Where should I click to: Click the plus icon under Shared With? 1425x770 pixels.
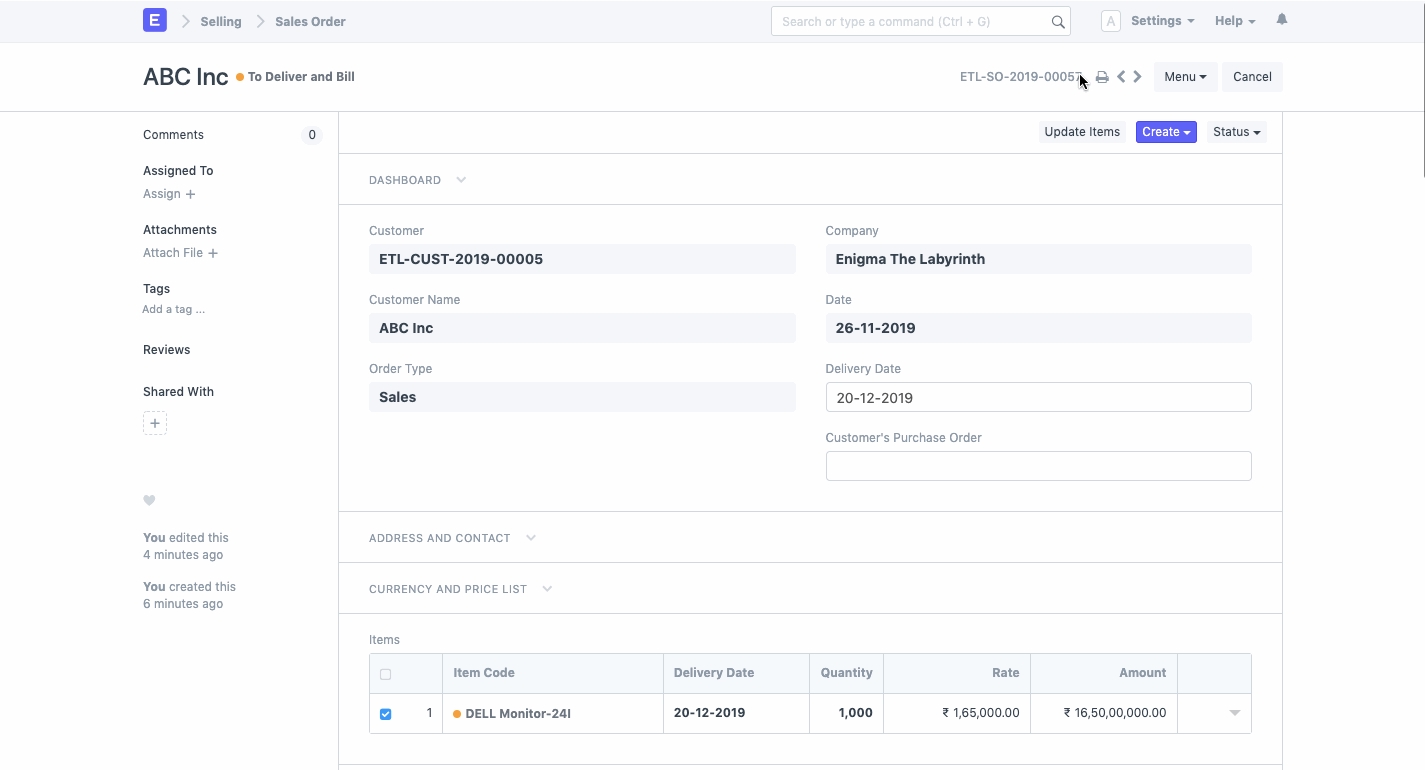pos(155,423)
